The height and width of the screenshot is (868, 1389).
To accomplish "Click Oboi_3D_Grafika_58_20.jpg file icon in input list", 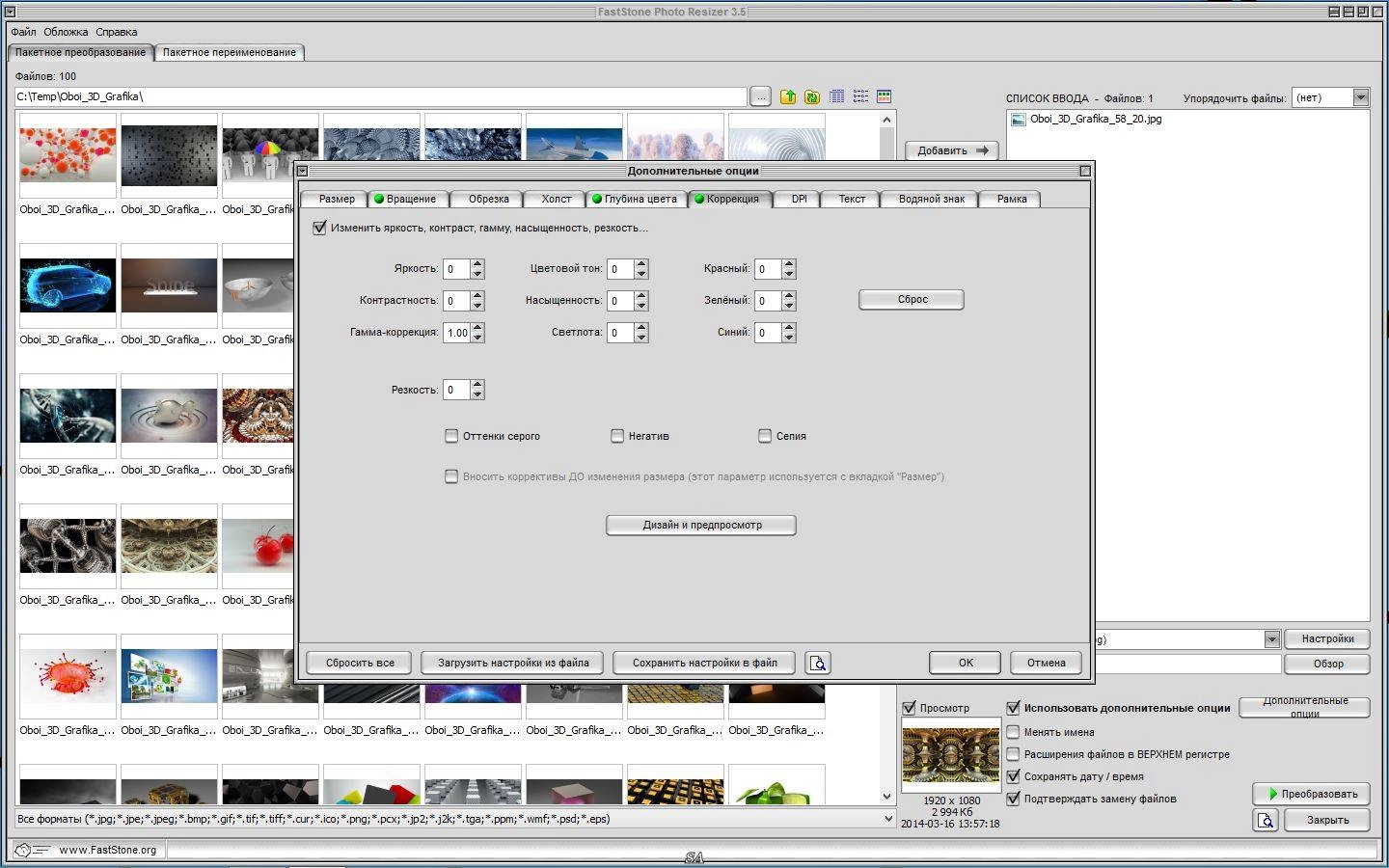I will [x=1018, y=120].
